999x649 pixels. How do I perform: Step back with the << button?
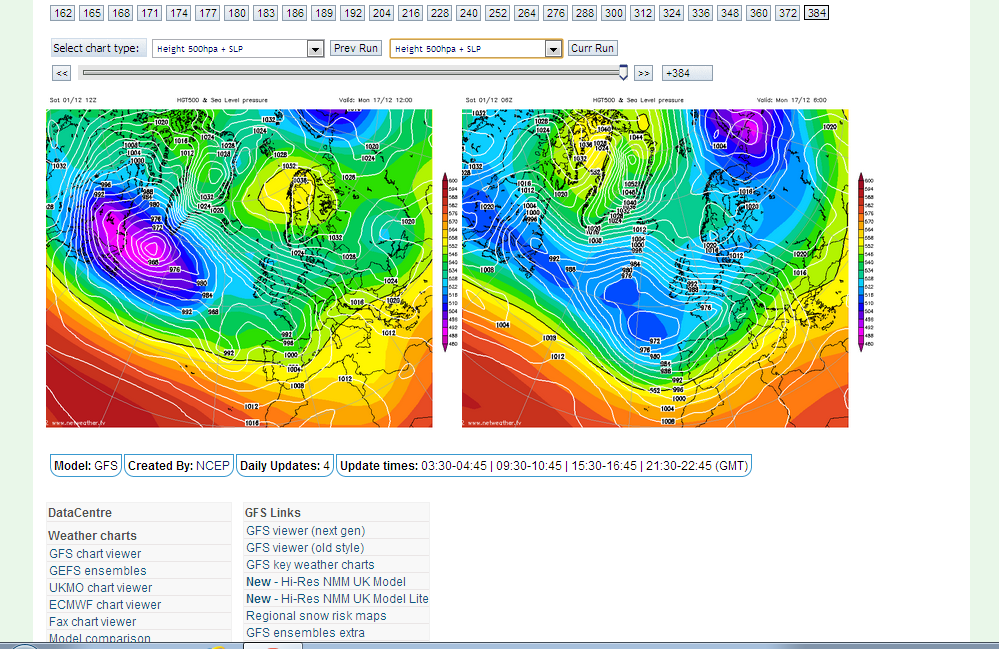62,73
